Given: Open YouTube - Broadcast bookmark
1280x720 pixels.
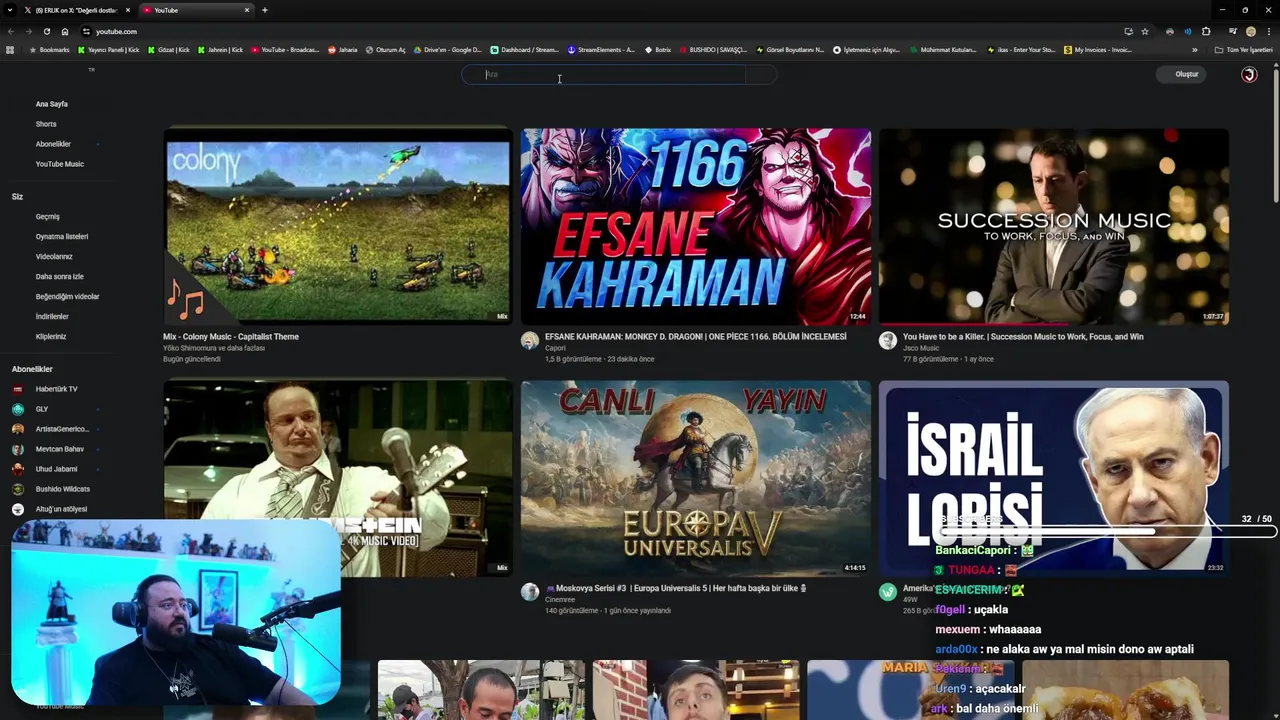Looking at the screenshot, I should point(285,50).
